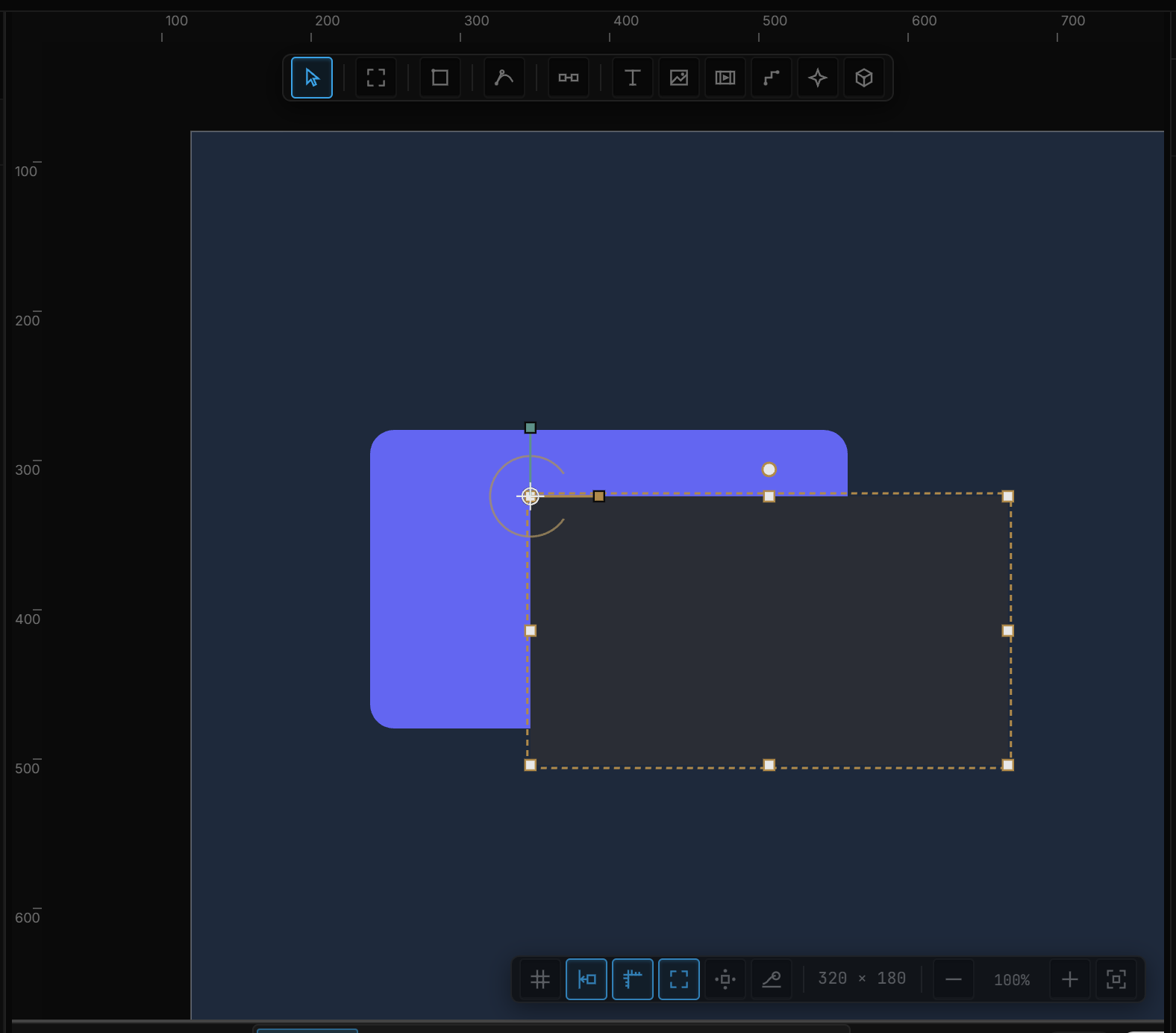Select the sparkle star tool
Screen dimensions: 1176x1033
[818, 78]
